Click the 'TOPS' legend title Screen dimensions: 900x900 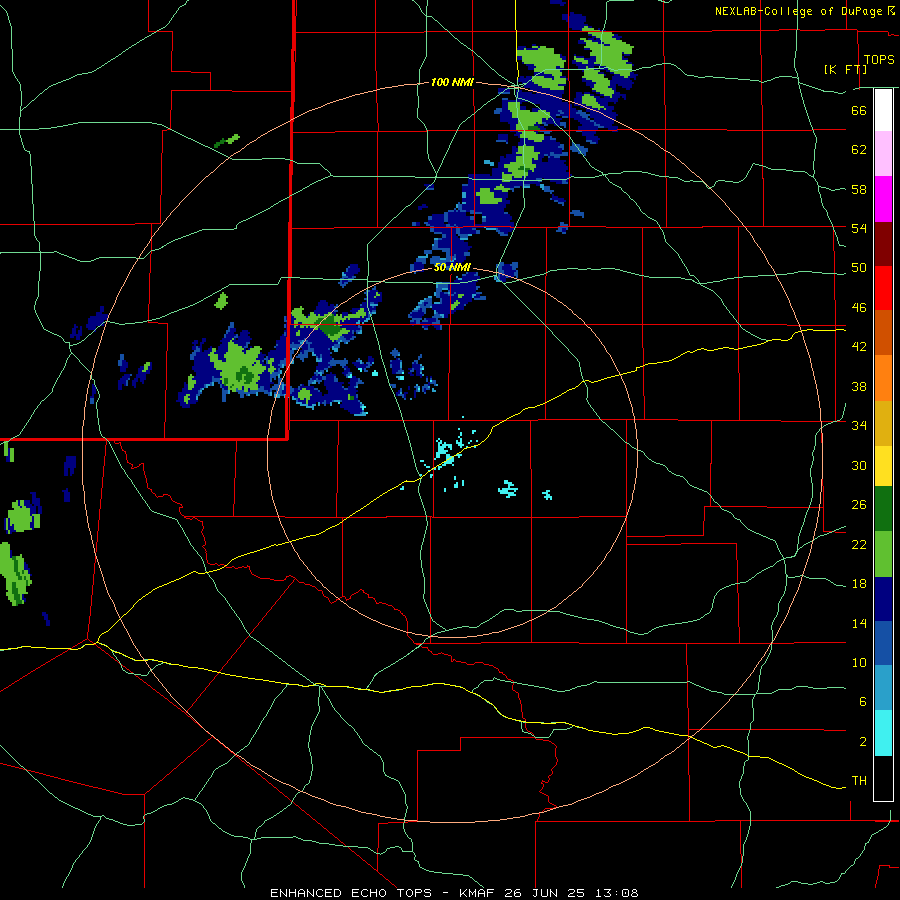879,59
